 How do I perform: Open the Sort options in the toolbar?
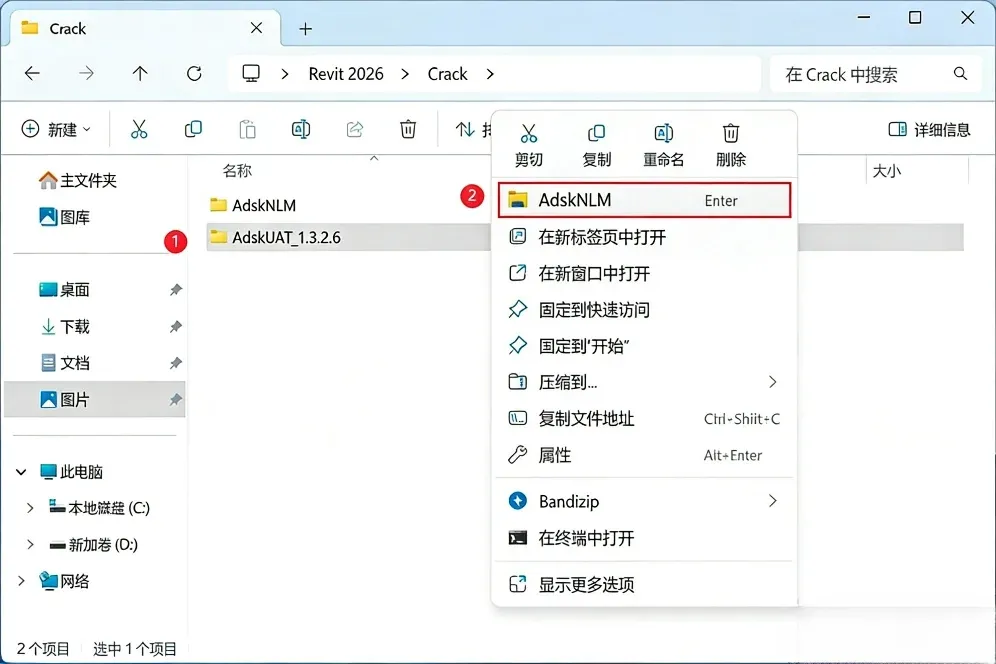(x=473, y=130)
